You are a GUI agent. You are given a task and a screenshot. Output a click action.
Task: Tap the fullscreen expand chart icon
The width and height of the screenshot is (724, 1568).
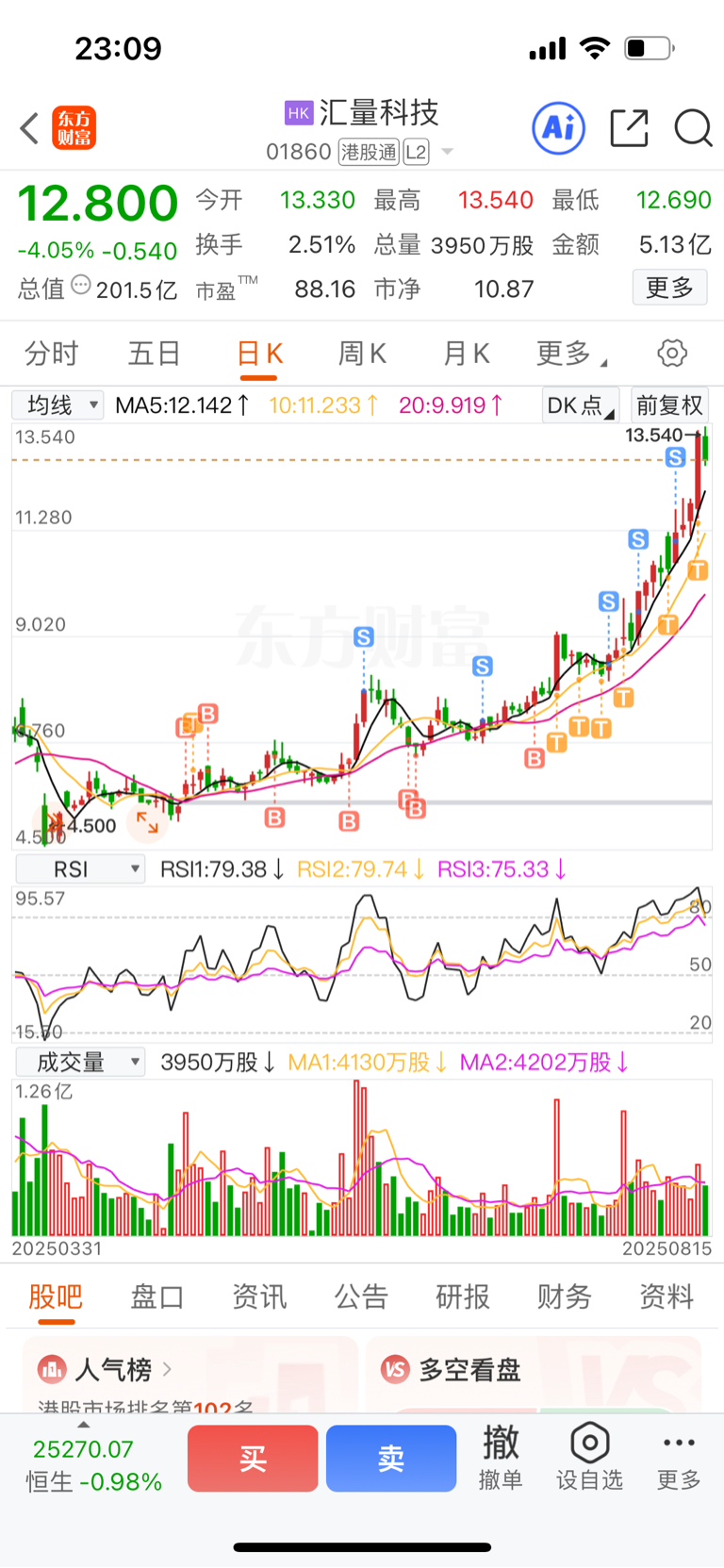148,823
